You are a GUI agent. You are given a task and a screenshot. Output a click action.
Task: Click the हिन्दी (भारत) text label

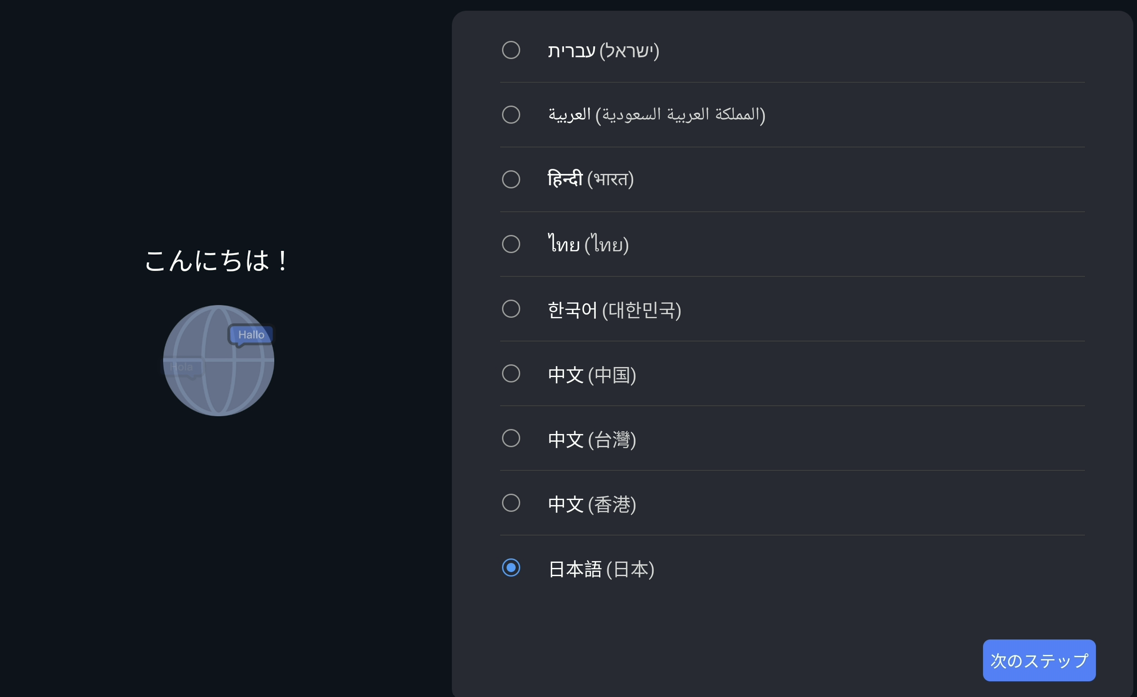(x=591, y=180)
